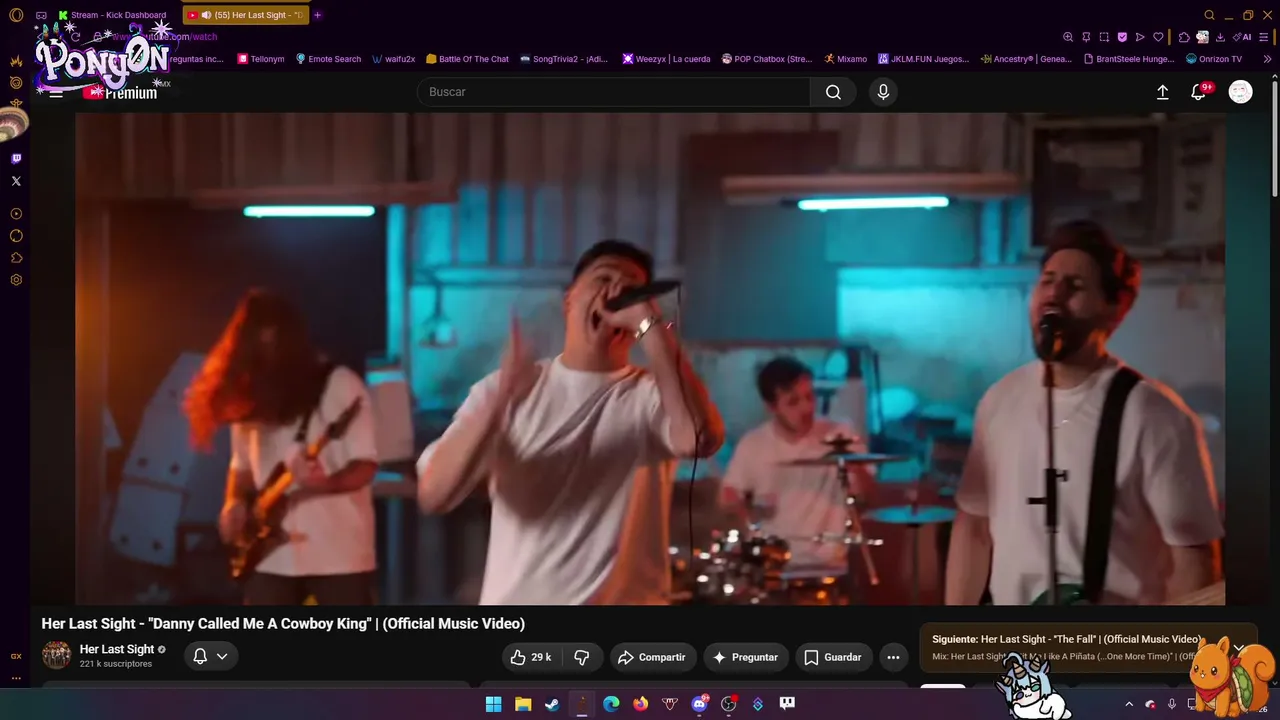The width and height of the screenshot is (1280, 720).
Task: Open the extensions puzzle-piece icon
Action: click(x=1184, y=37)
